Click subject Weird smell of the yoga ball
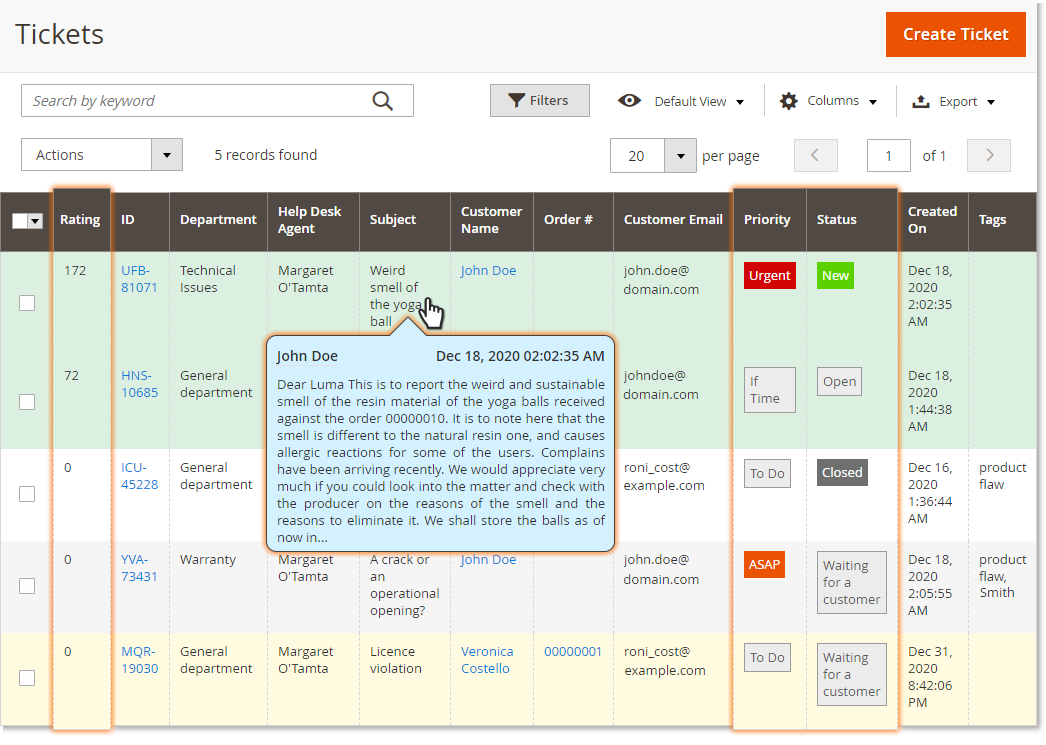Screen dimensions: 1046x745 pos(395,296)
